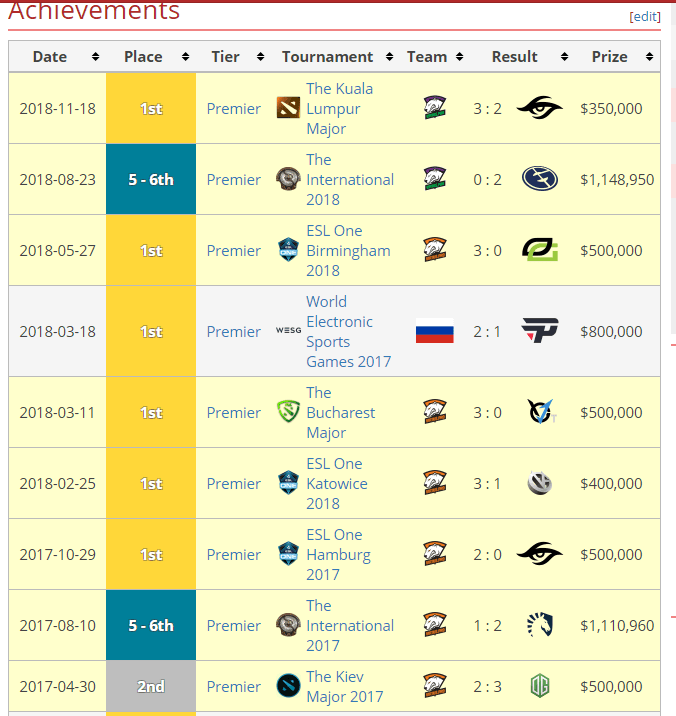Click the $1,148,950 prize value

pos(617,179)
